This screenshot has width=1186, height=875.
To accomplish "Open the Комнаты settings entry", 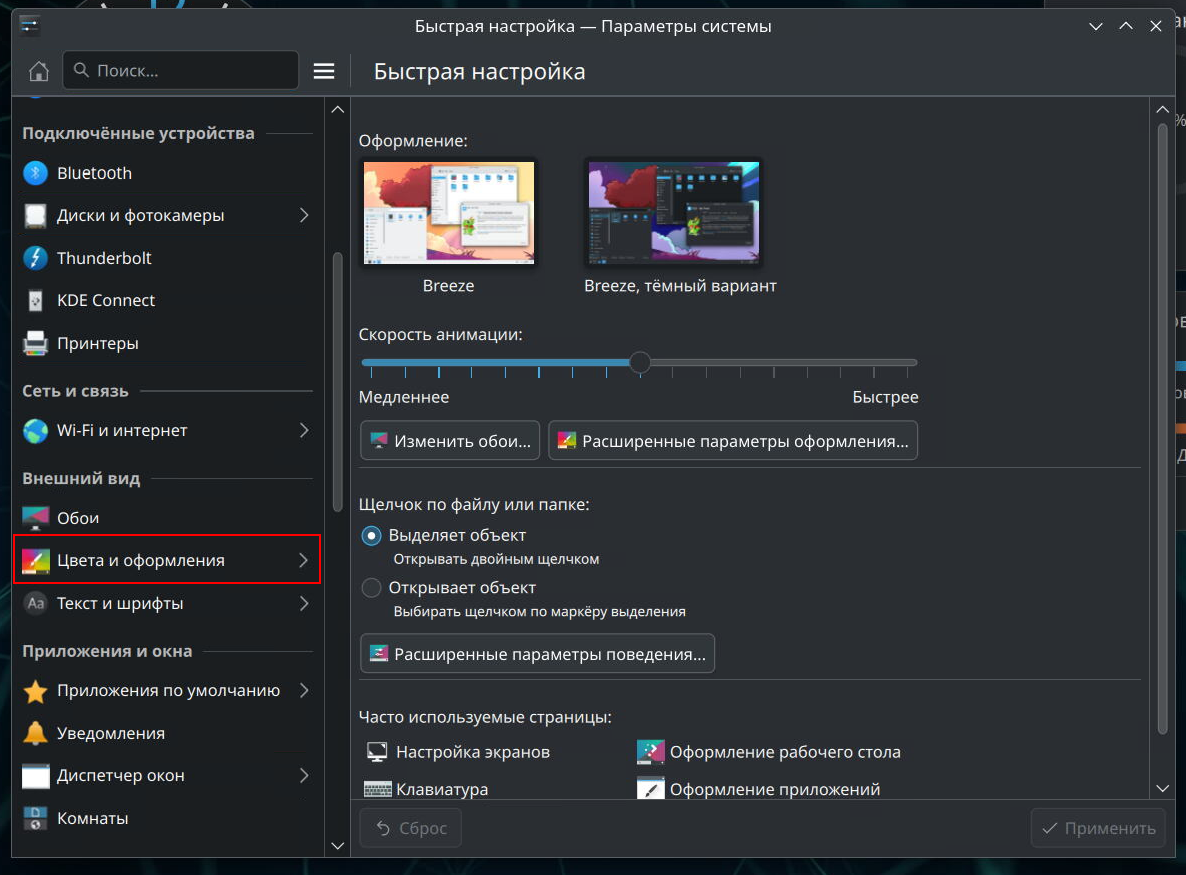I will pos(92,818).
